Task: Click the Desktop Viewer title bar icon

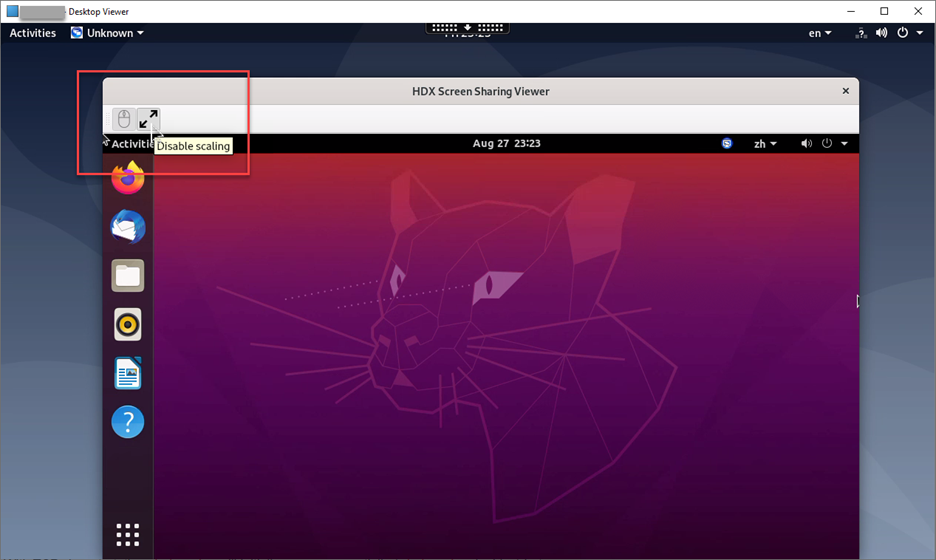Action: (x=13, y=11)
